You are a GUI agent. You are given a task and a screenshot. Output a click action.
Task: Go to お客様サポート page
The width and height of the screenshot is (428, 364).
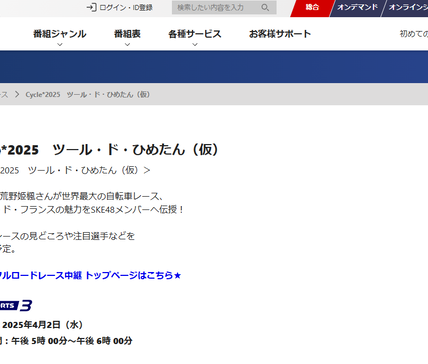280,34
